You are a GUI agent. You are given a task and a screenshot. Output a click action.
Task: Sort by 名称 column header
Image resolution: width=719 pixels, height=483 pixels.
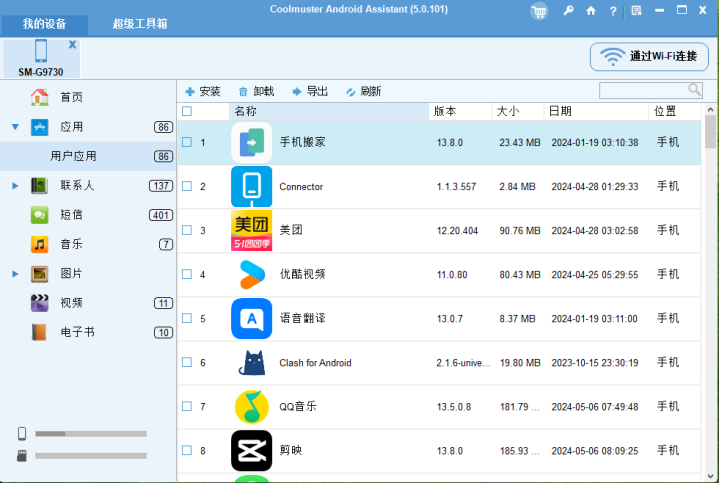329,111
